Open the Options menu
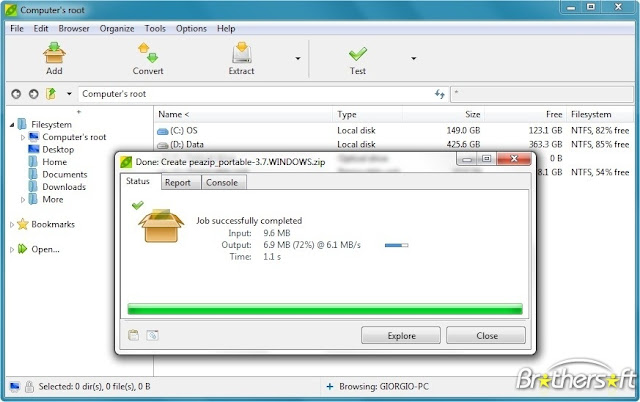640x402 pixels. pos(191,29)
